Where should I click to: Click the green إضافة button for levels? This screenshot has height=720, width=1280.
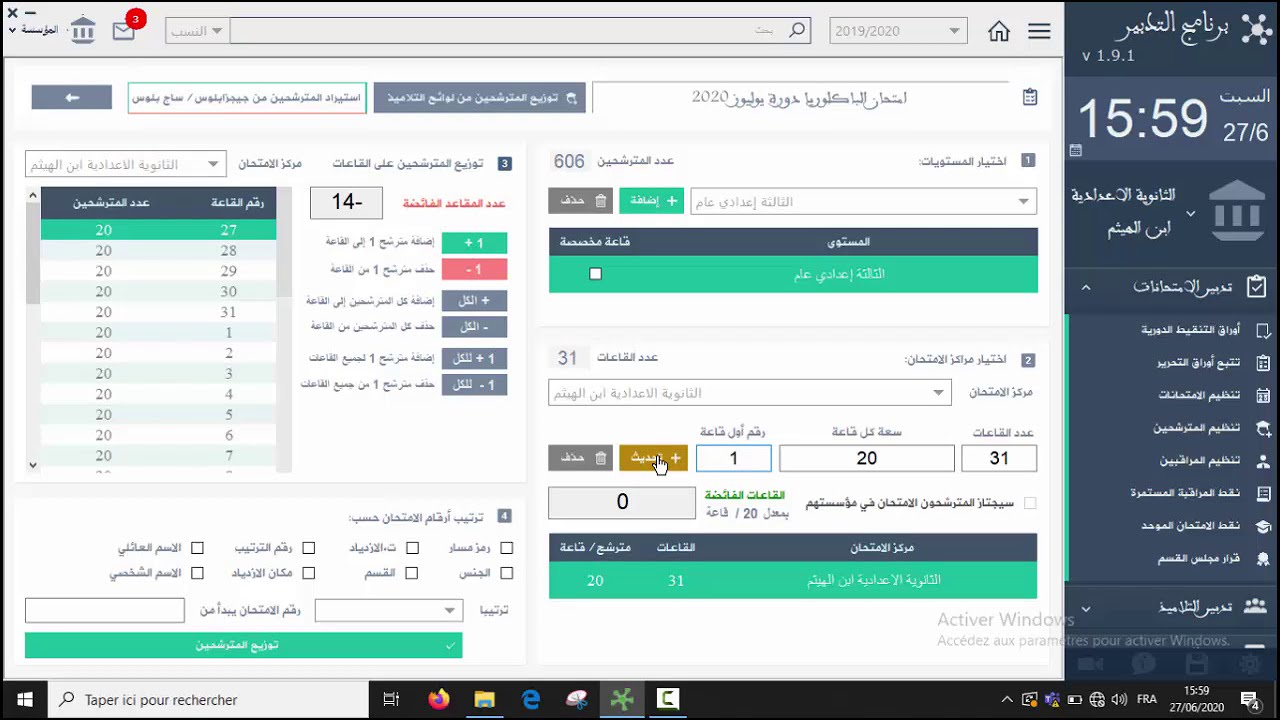pyautogui.click(x=651, y=201)
